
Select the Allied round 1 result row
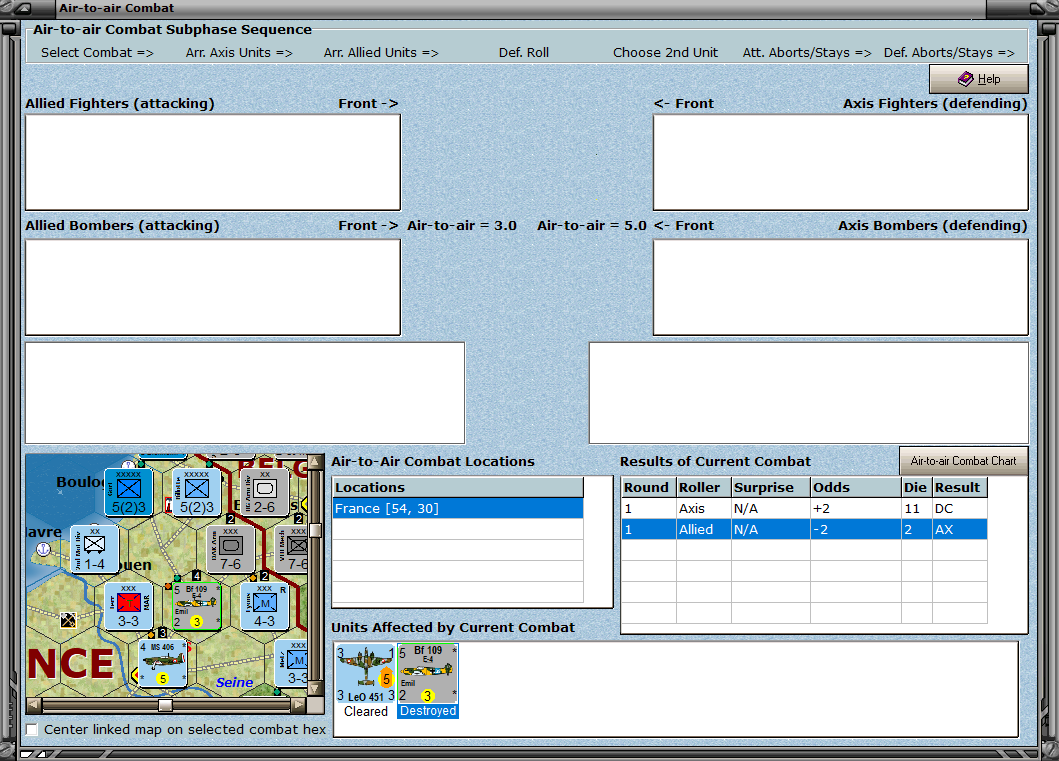pos(804,529)
